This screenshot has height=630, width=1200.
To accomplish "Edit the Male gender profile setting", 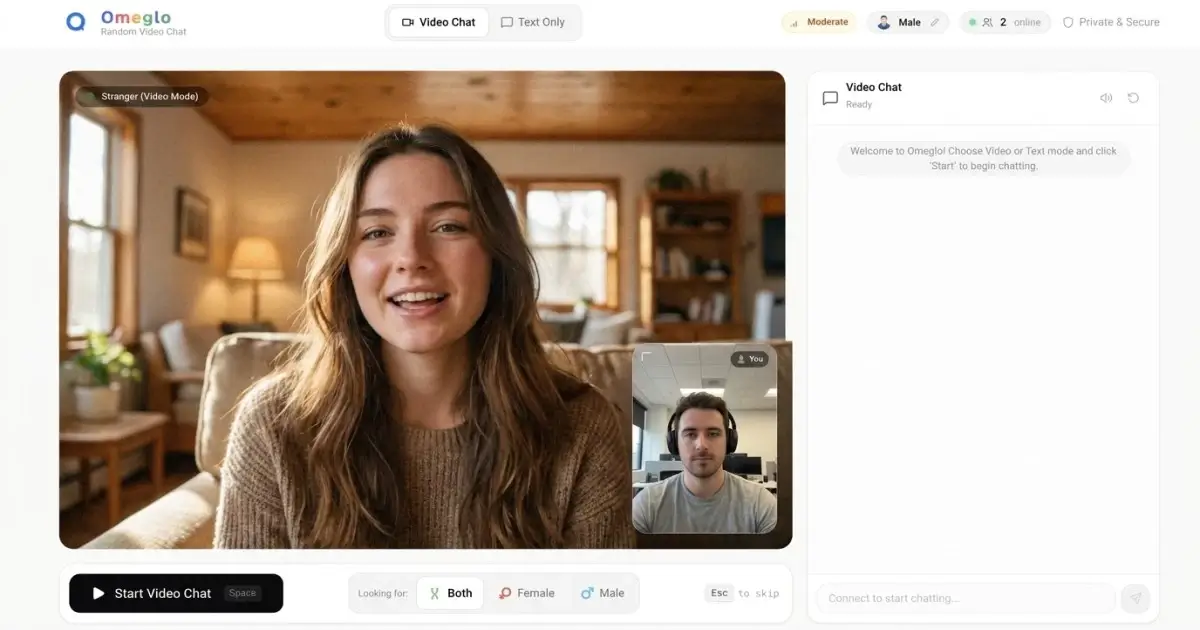I will tap(907, 22).
